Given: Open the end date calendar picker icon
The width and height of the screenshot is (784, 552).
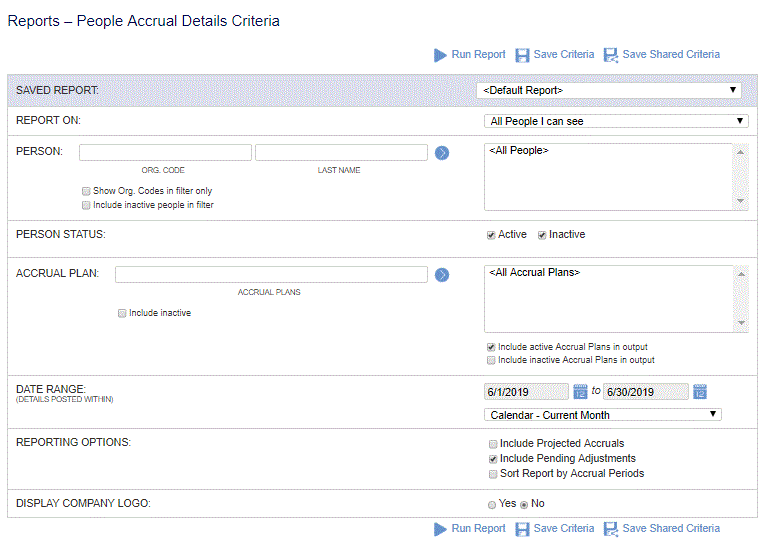Looking at the screenshot, I should 700,392.
